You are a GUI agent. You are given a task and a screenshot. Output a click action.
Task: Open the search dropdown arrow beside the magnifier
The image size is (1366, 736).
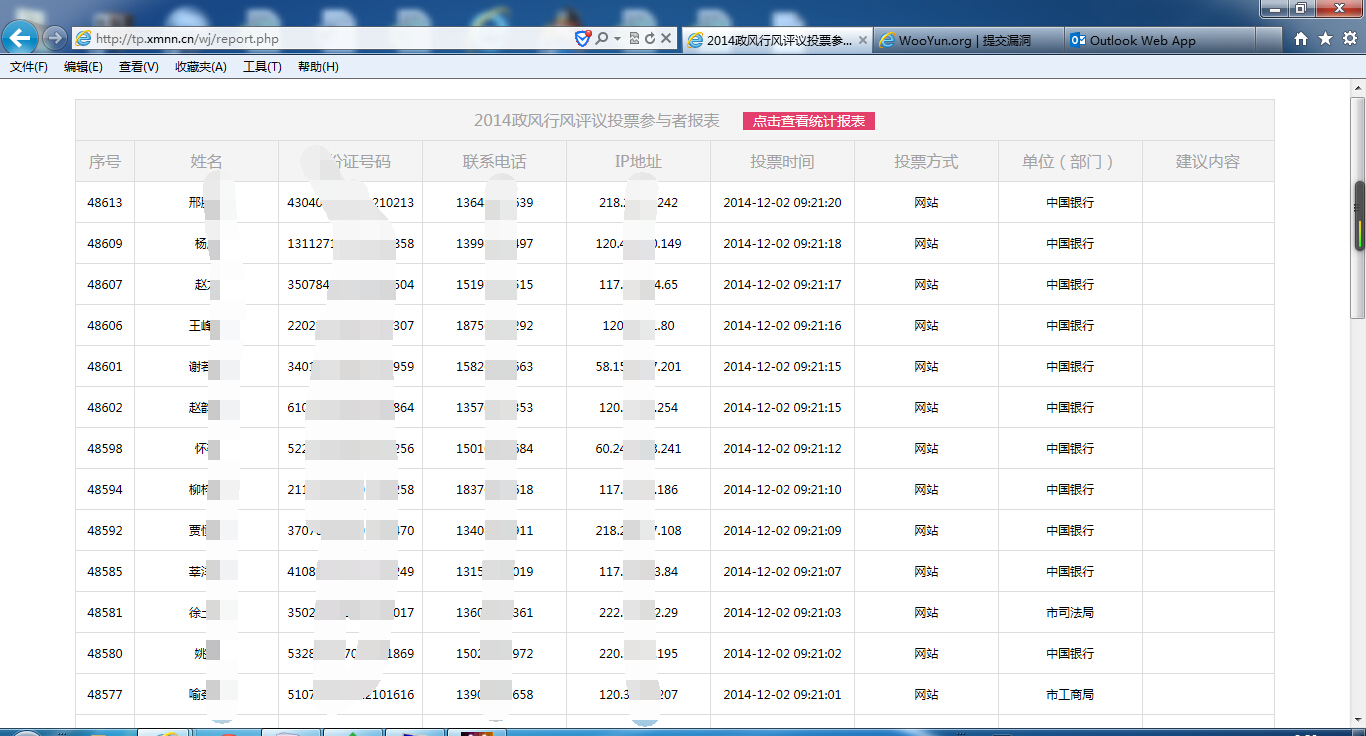[x=617, y=39]
